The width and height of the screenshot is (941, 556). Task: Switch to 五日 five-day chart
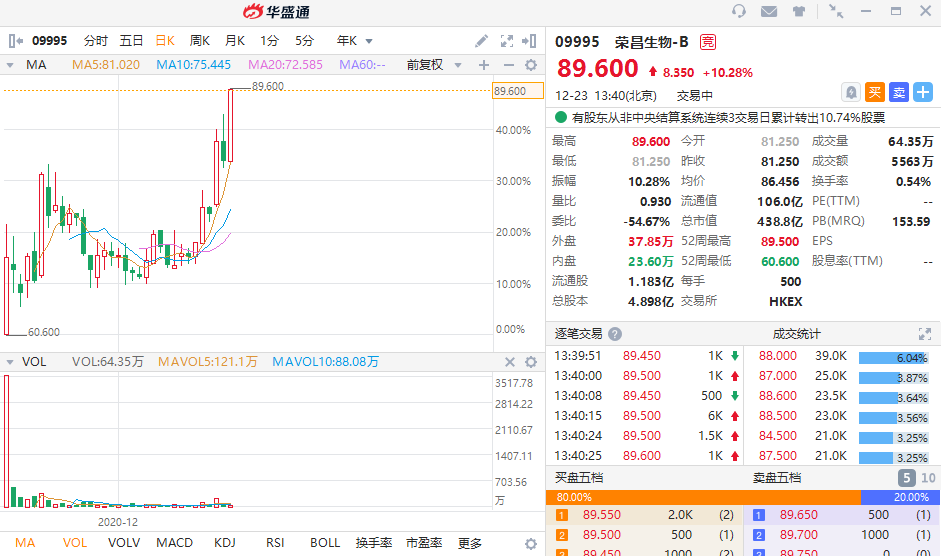(131, 41)
